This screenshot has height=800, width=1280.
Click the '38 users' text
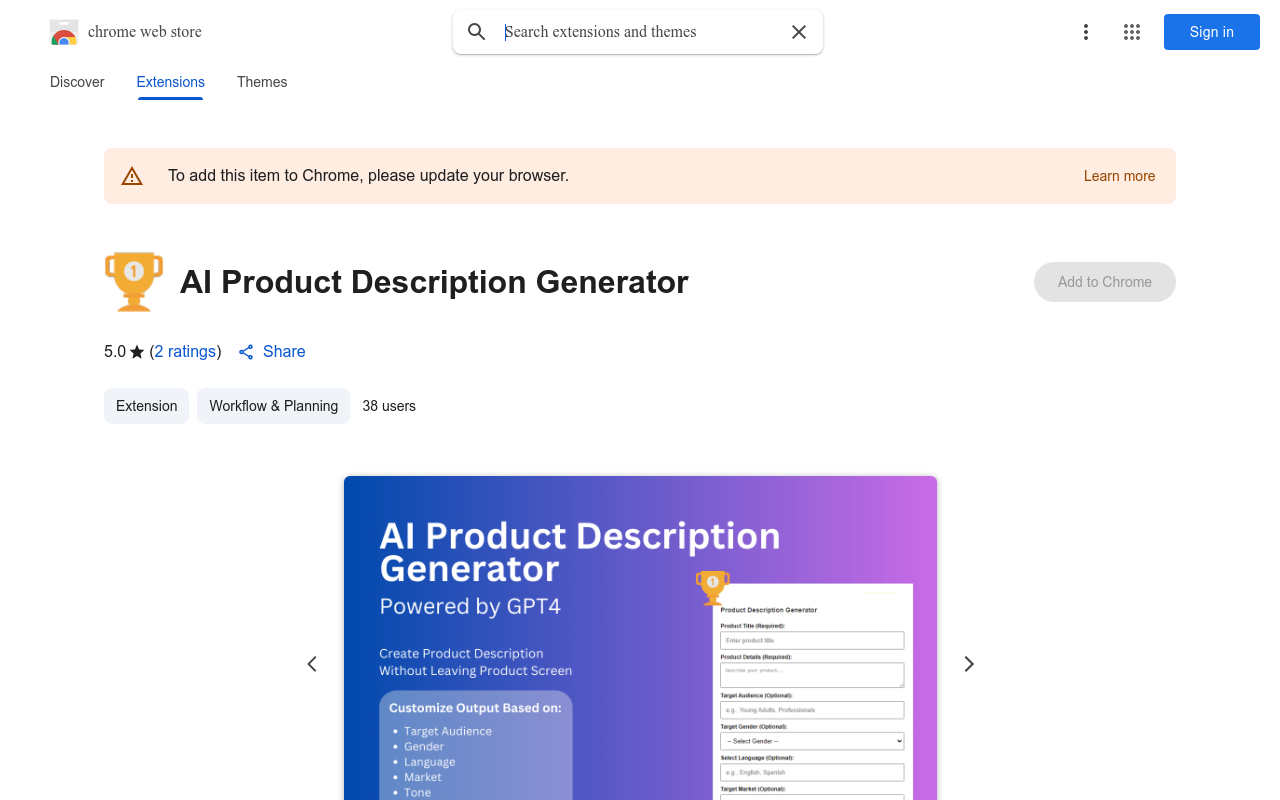pos(389,406)
